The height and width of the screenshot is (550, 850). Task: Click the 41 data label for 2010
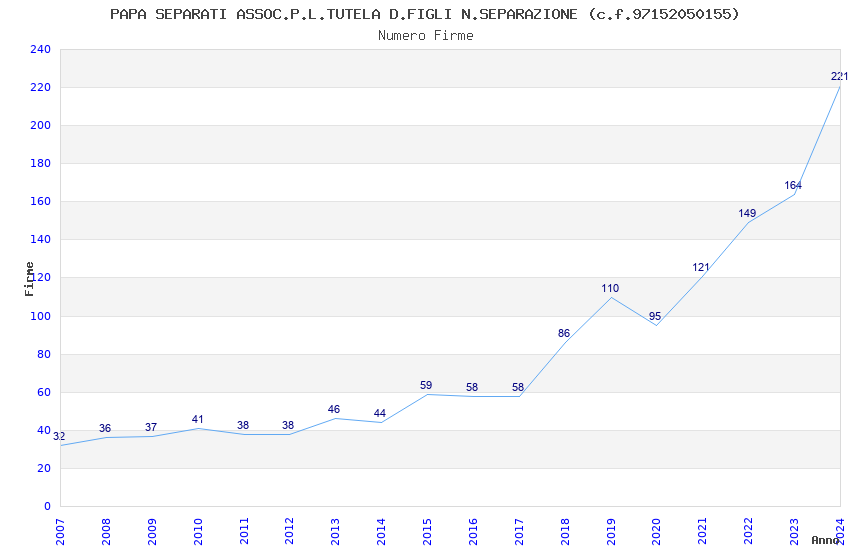point(197,419)
